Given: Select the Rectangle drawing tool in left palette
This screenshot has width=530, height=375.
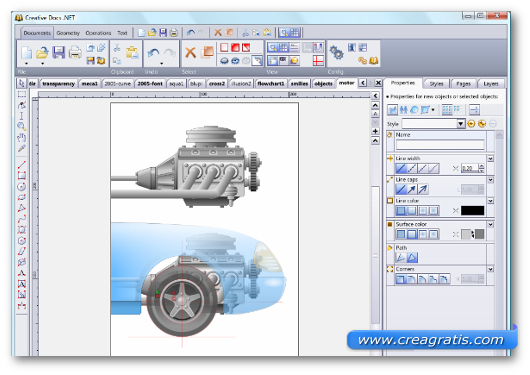Looking at the screenshot, I should [x=22, y=175].
